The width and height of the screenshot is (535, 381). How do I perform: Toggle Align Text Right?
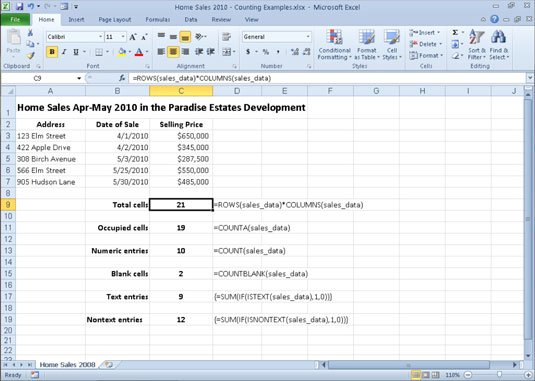[x=185, y=52]
